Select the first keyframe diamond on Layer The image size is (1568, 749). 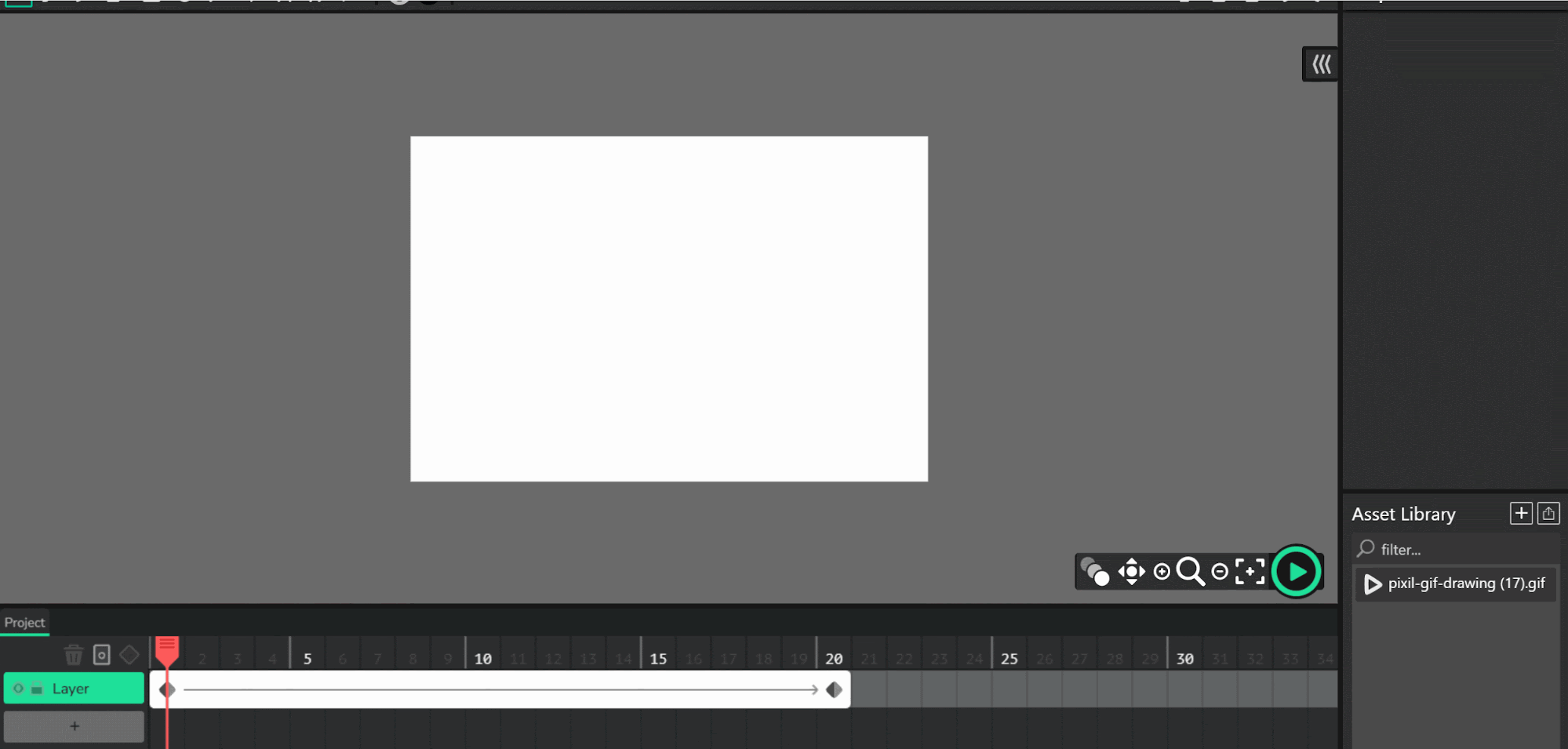point(167,689)
